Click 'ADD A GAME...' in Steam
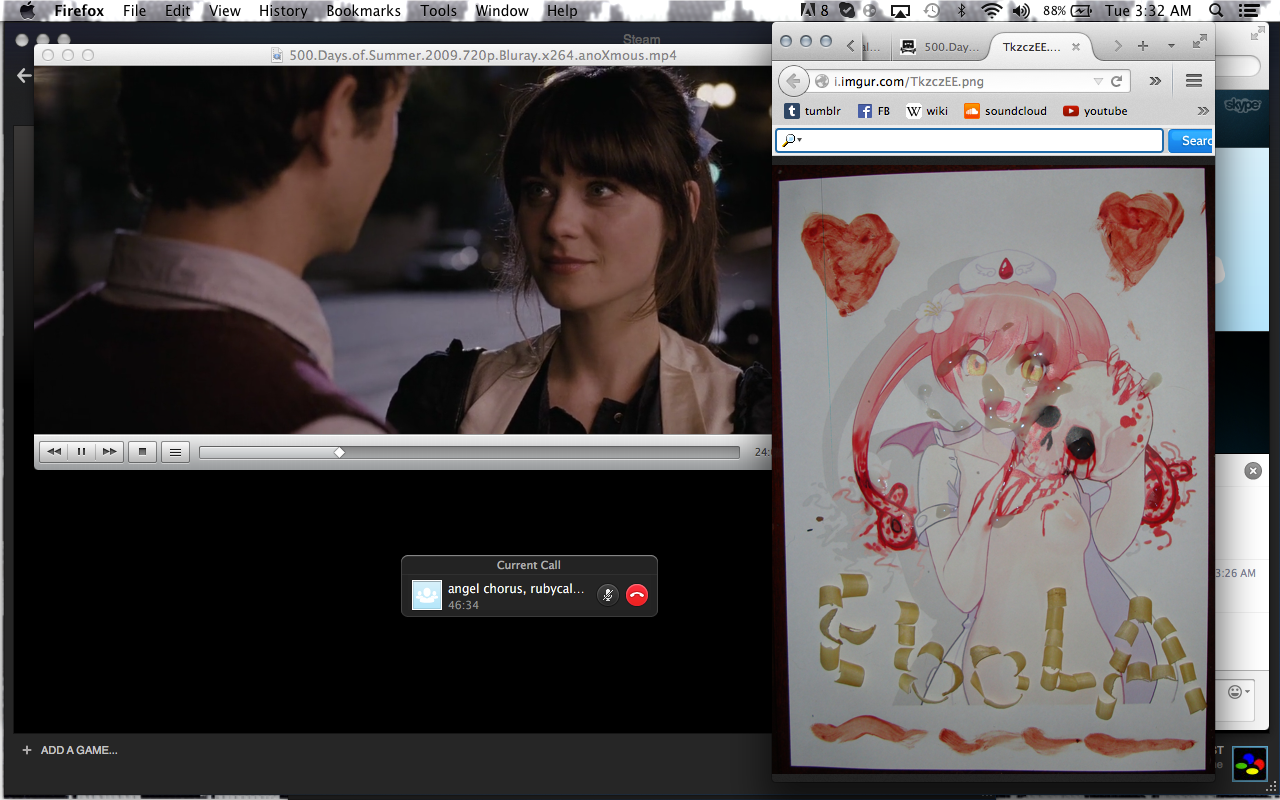The image size is (1280, 800). pyautogui.click(x=70, y=750)
